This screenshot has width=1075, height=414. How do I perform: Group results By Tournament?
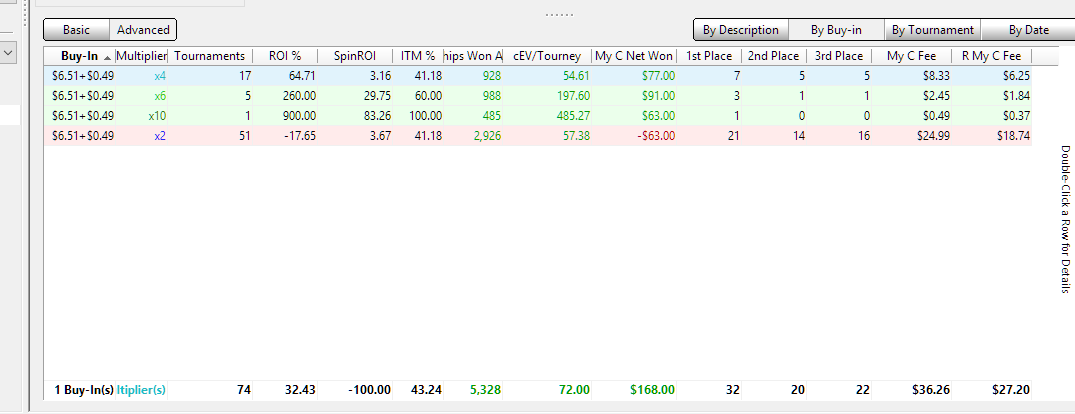[932, 30]
